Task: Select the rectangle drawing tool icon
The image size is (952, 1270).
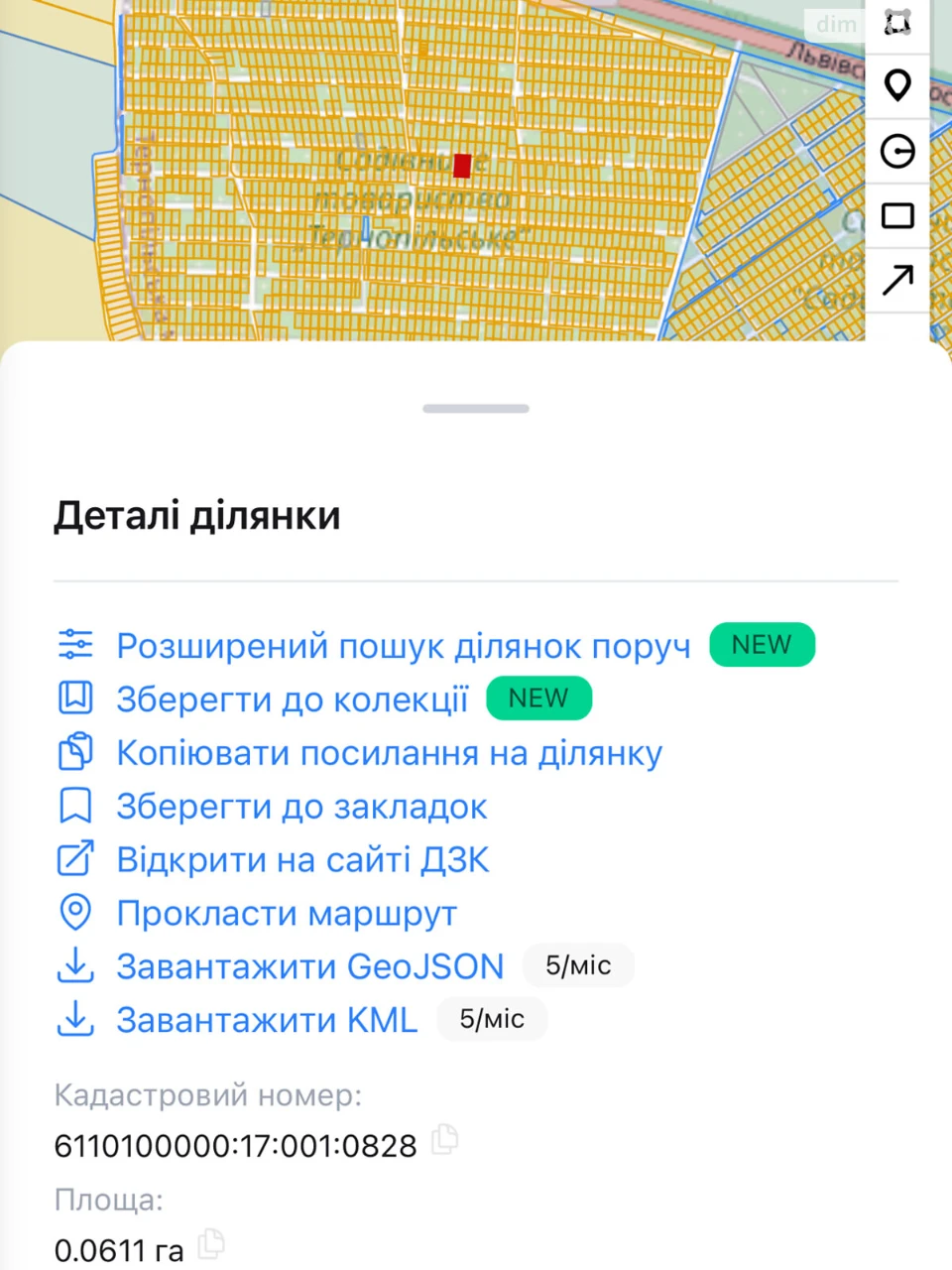Action: coord(897,215)
